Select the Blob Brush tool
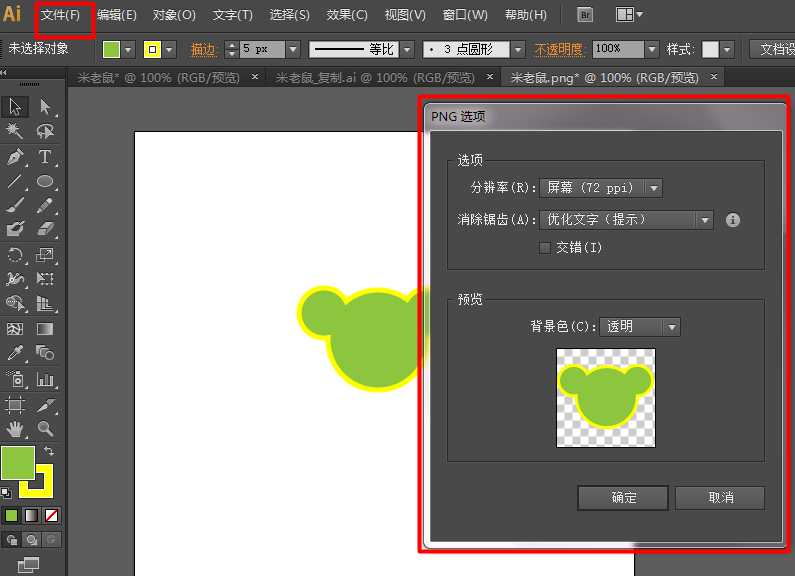Screen dimensions: 795x576 15,229
